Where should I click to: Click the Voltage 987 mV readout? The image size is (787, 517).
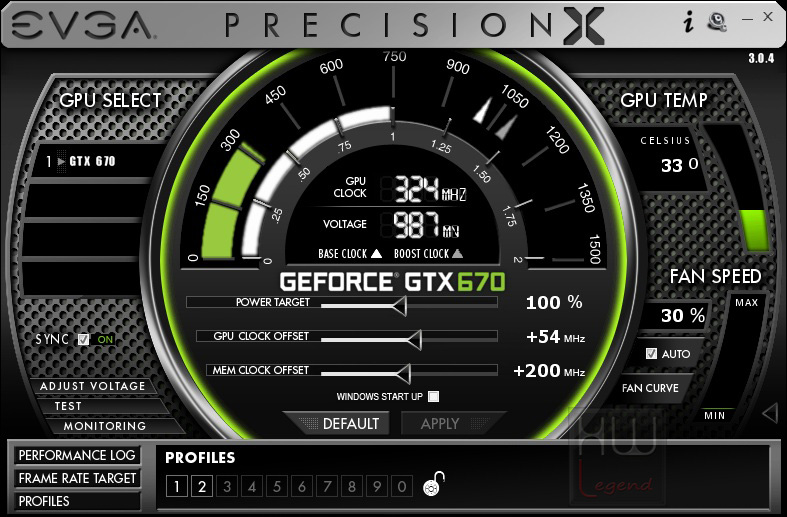426,225
